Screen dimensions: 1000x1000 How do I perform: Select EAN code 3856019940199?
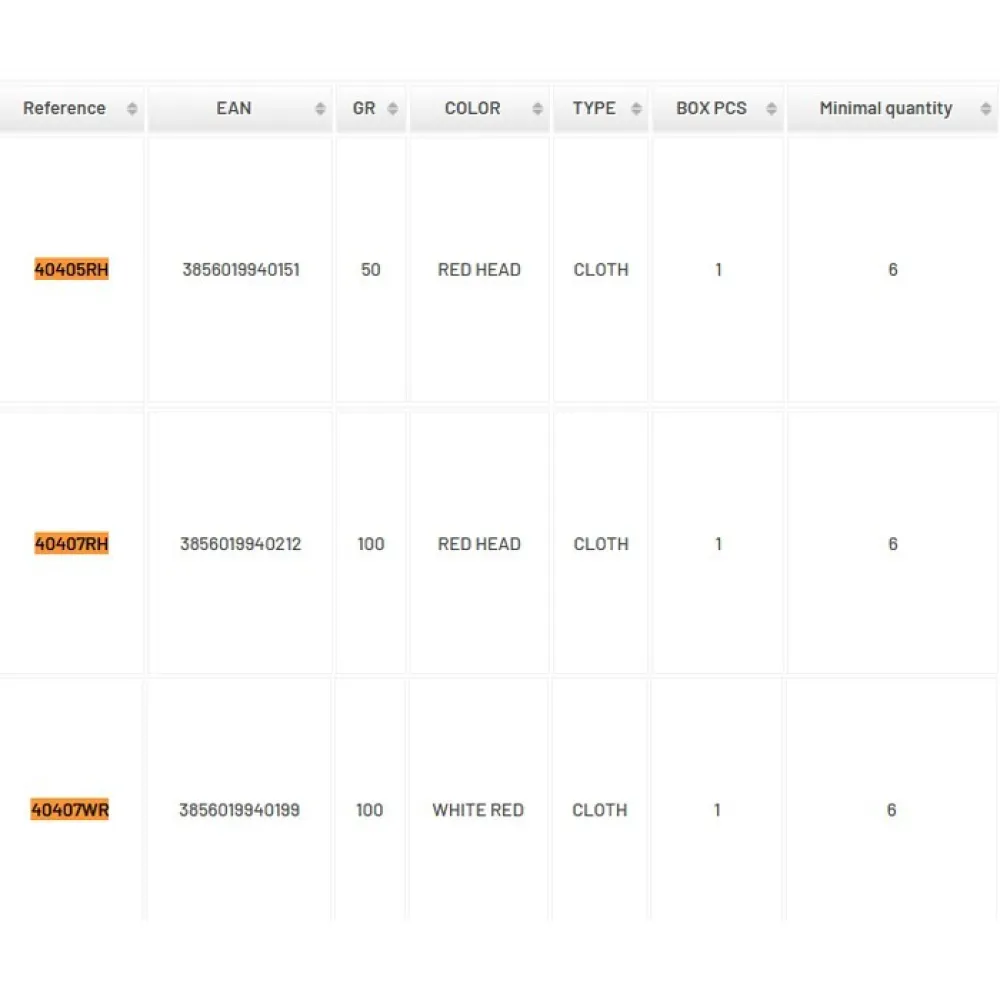click(239, 810)
